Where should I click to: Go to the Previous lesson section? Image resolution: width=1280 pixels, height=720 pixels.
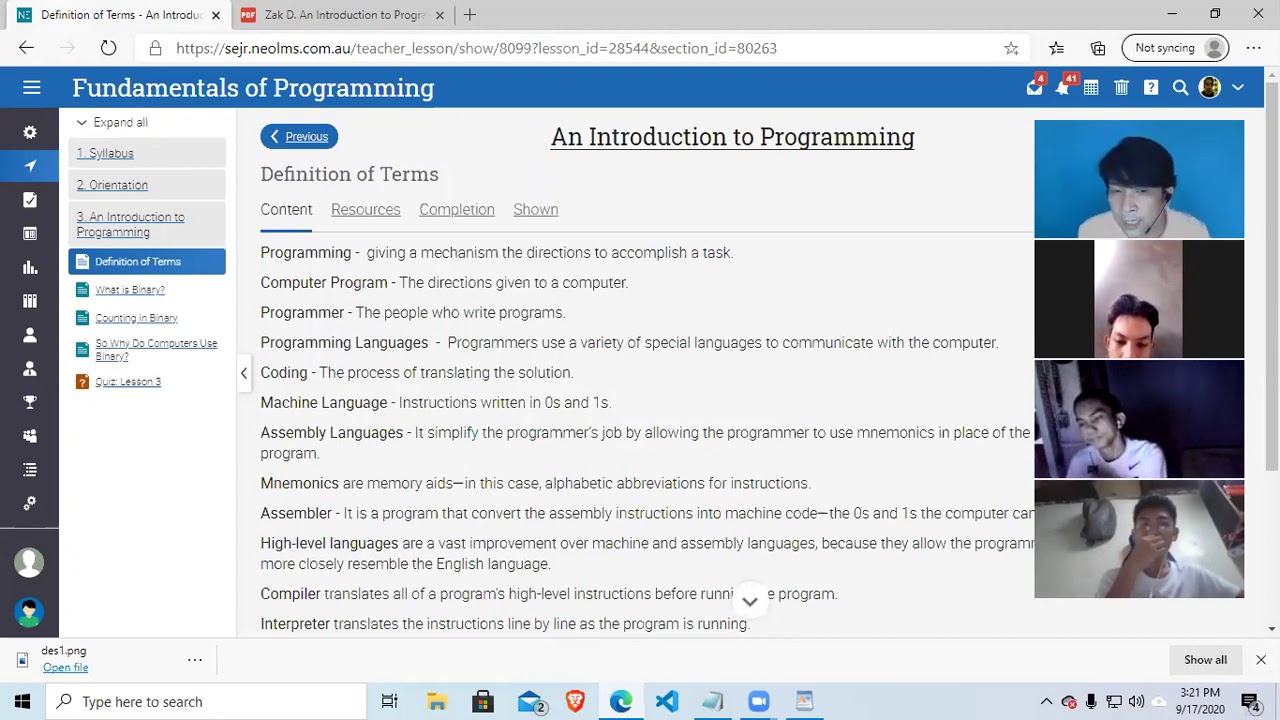299,137
